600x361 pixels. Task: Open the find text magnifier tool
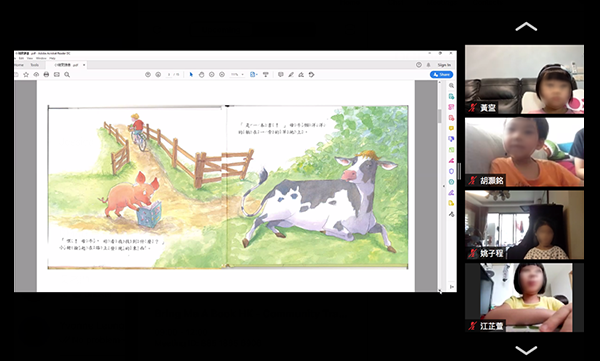tap(67, 75)
